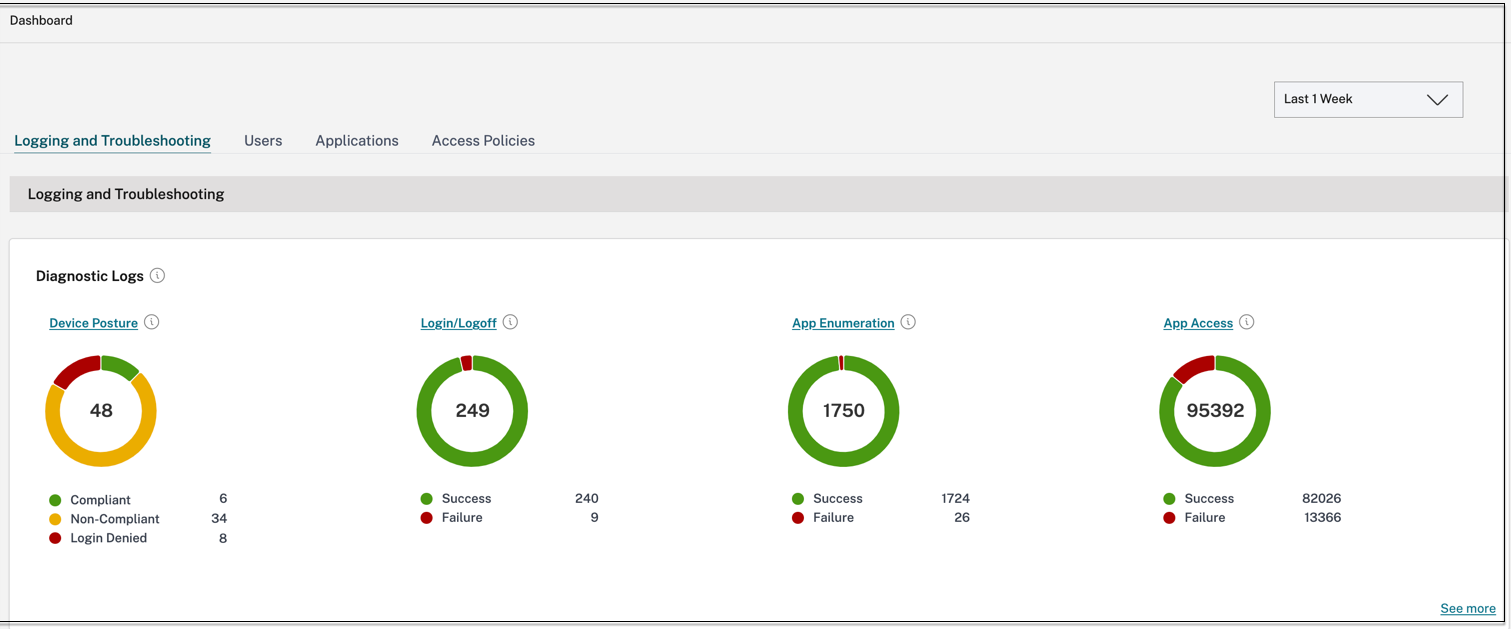This screenshot has width=1511, height=629.
Task: Open the App Access link
Action: pos(1198,323)
